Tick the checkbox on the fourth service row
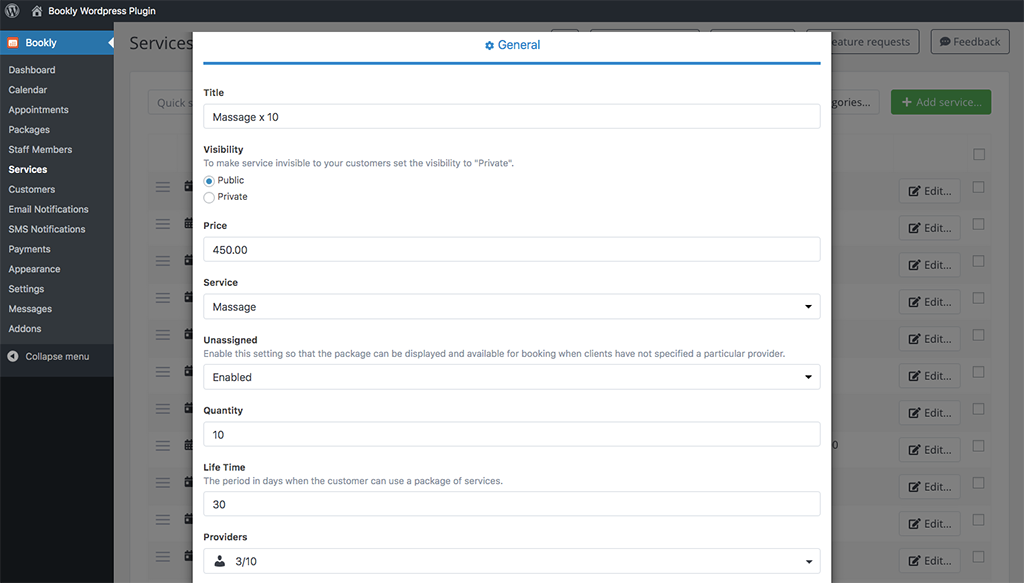 point(978,298)
